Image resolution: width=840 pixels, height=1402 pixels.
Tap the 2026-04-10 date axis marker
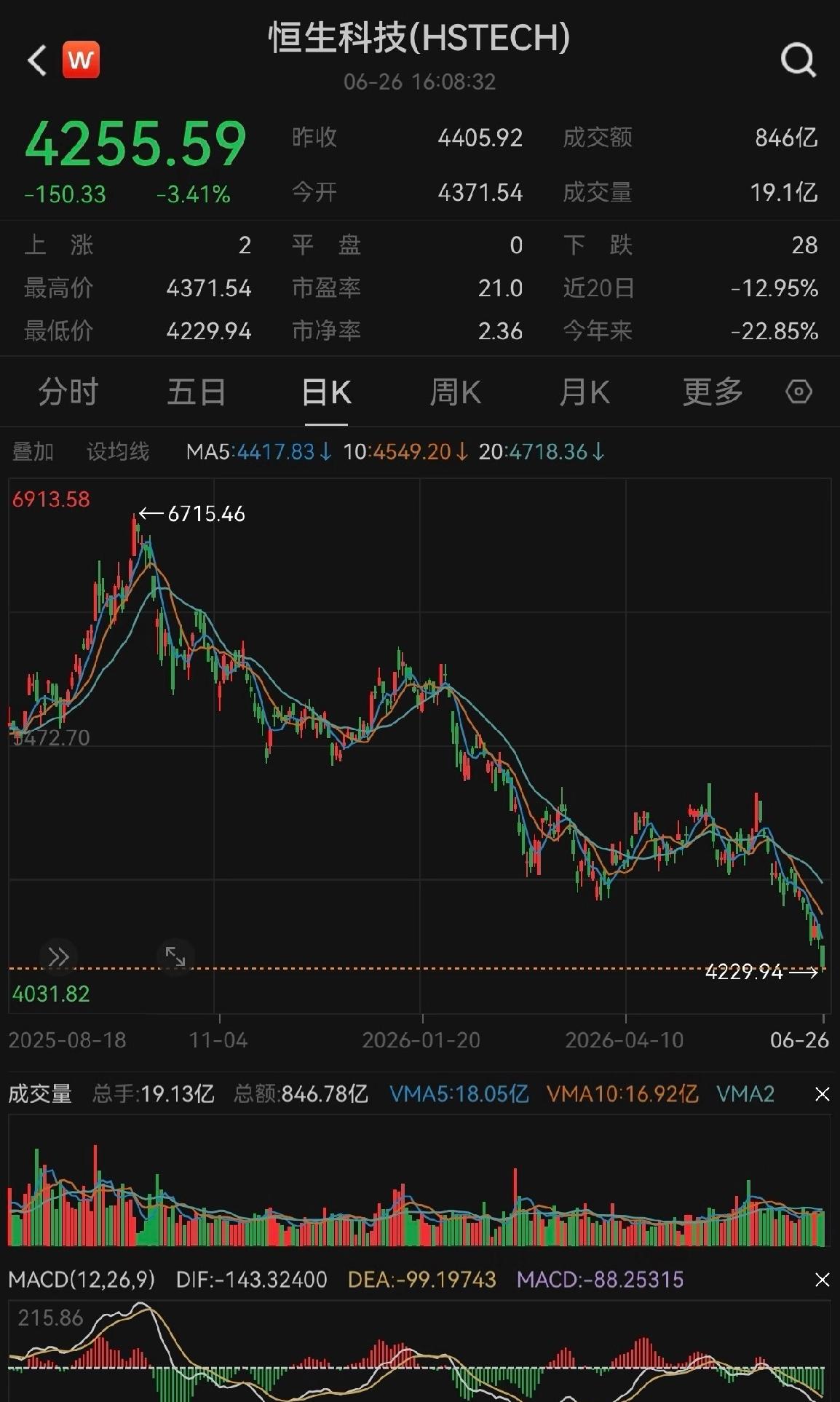coord(625,1040)
